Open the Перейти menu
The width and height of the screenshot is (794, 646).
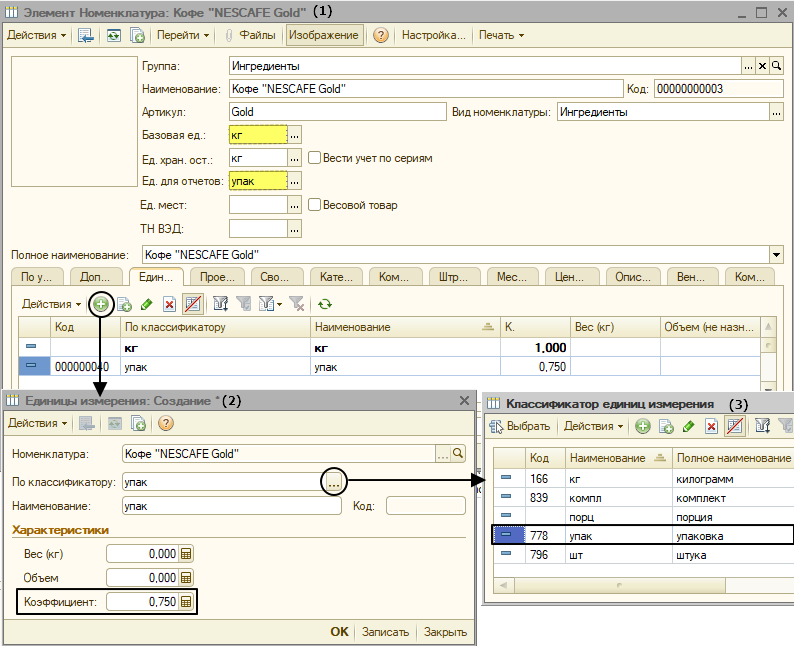click(x=183, y=35)
